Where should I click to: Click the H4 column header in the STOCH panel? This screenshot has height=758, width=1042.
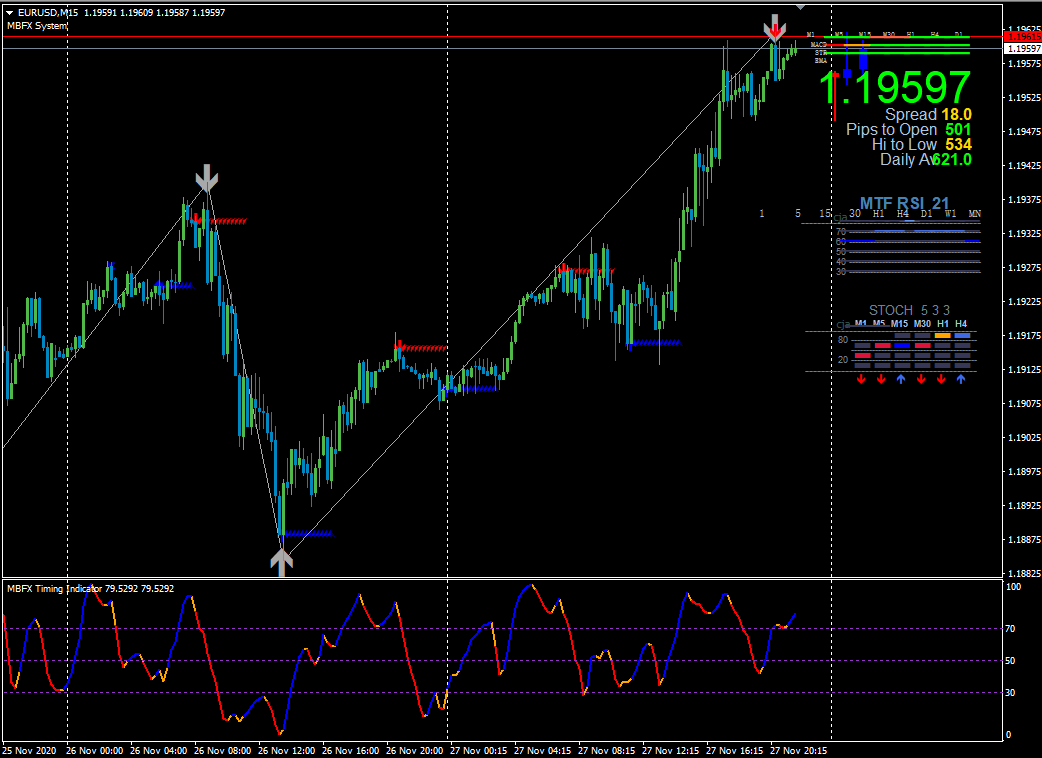pyautogui.click(x=961, y=324)
